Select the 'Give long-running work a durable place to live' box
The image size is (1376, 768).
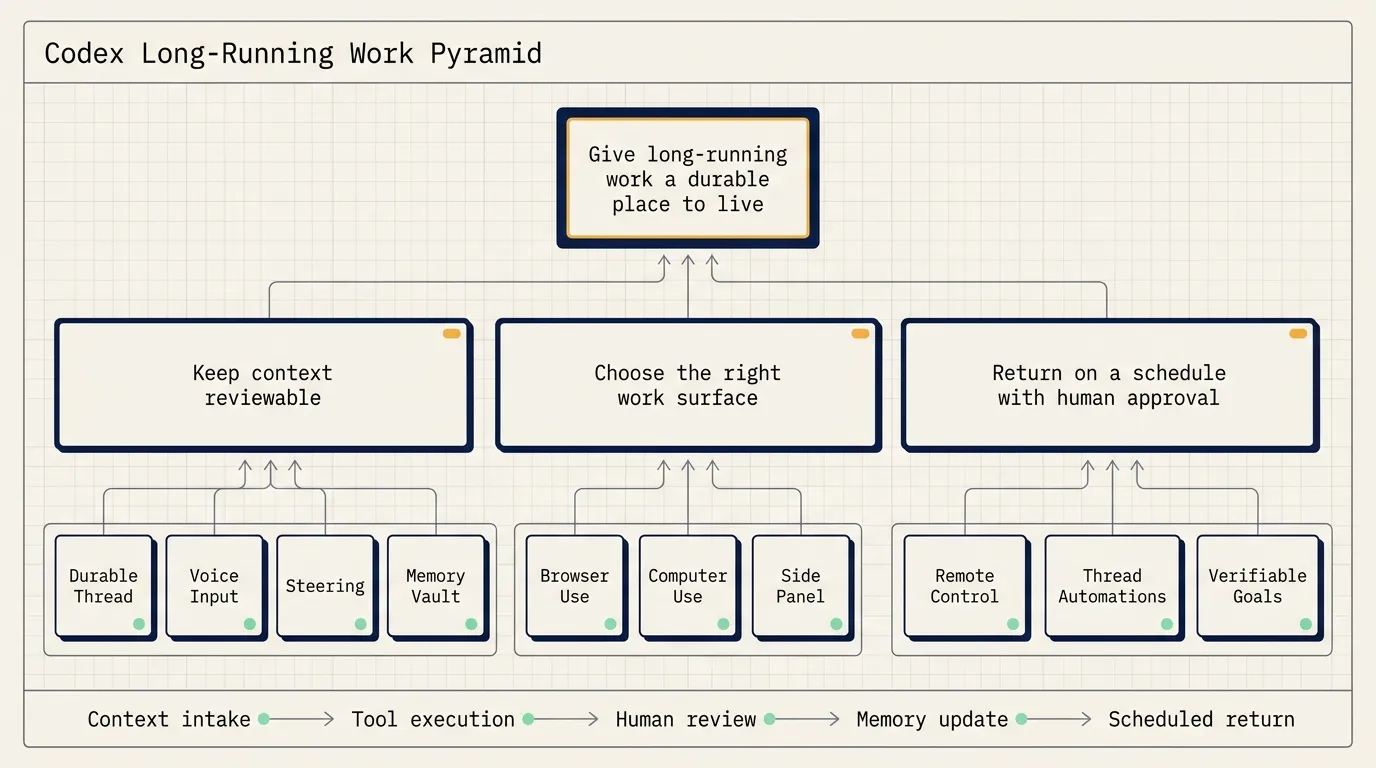[688, 178]
